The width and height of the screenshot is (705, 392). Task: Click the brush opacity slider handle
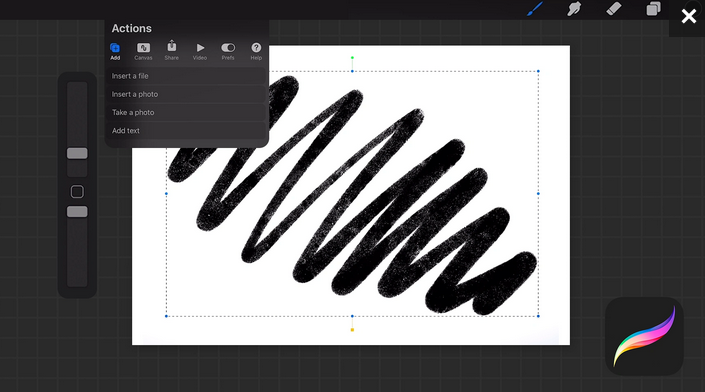click(x=77, y=212)
